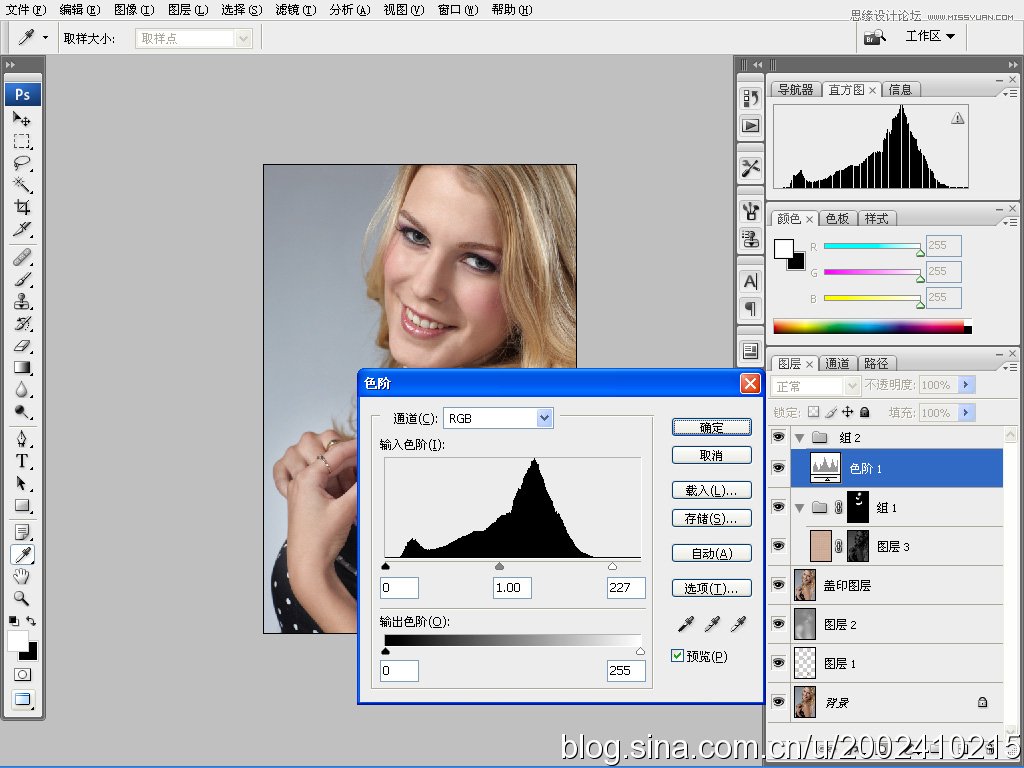
Task: Click the 存储 button
Action: tap(712, 518)
